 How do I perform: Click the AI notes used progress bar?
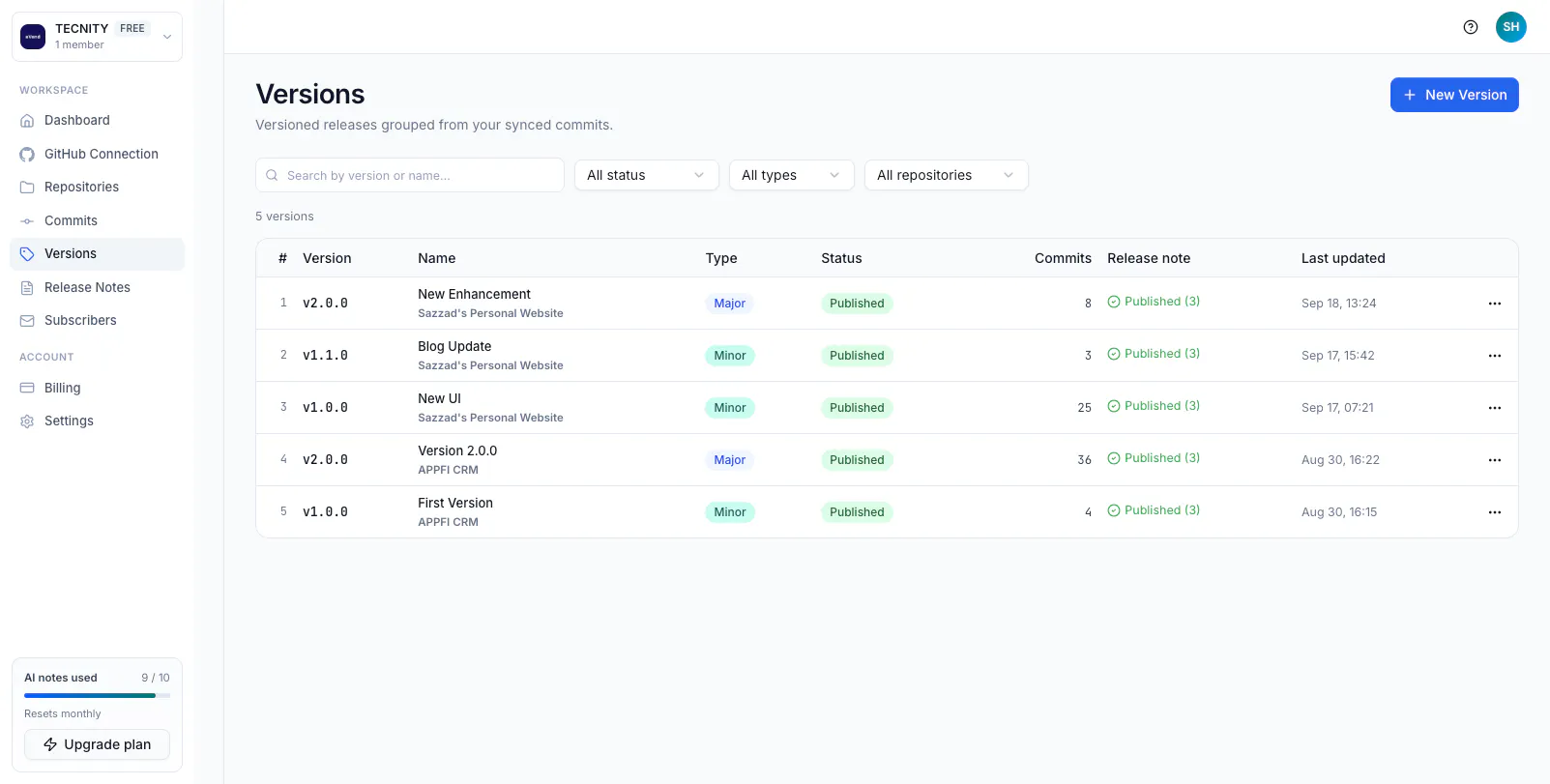coord(97,695)
